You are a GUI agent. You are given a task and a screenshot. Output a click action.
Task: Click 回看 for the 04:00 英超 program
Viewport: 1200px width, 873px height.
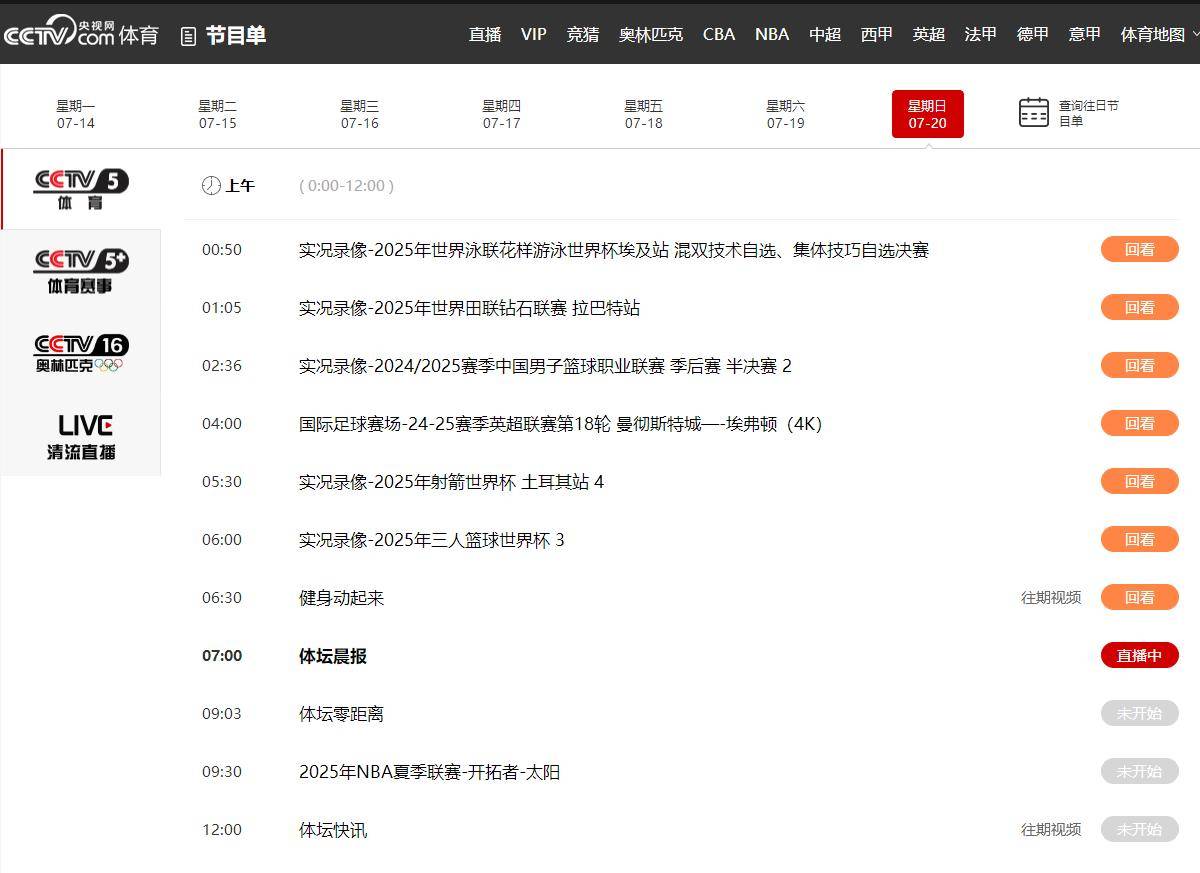pos(1140,423)
